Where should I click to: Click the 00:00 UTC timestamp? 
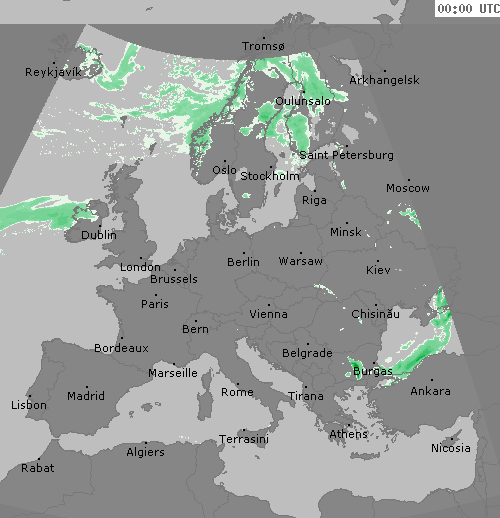[x=468, y=8]
